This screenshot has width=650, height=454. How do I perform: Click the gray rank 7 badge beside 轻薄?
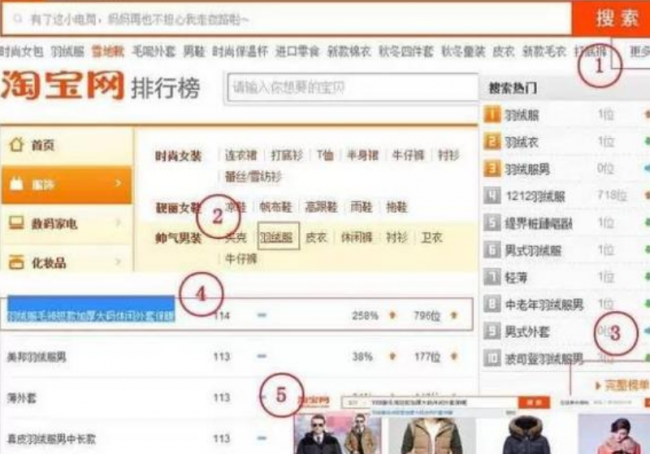pyautogui.click(x=492, y=277)
